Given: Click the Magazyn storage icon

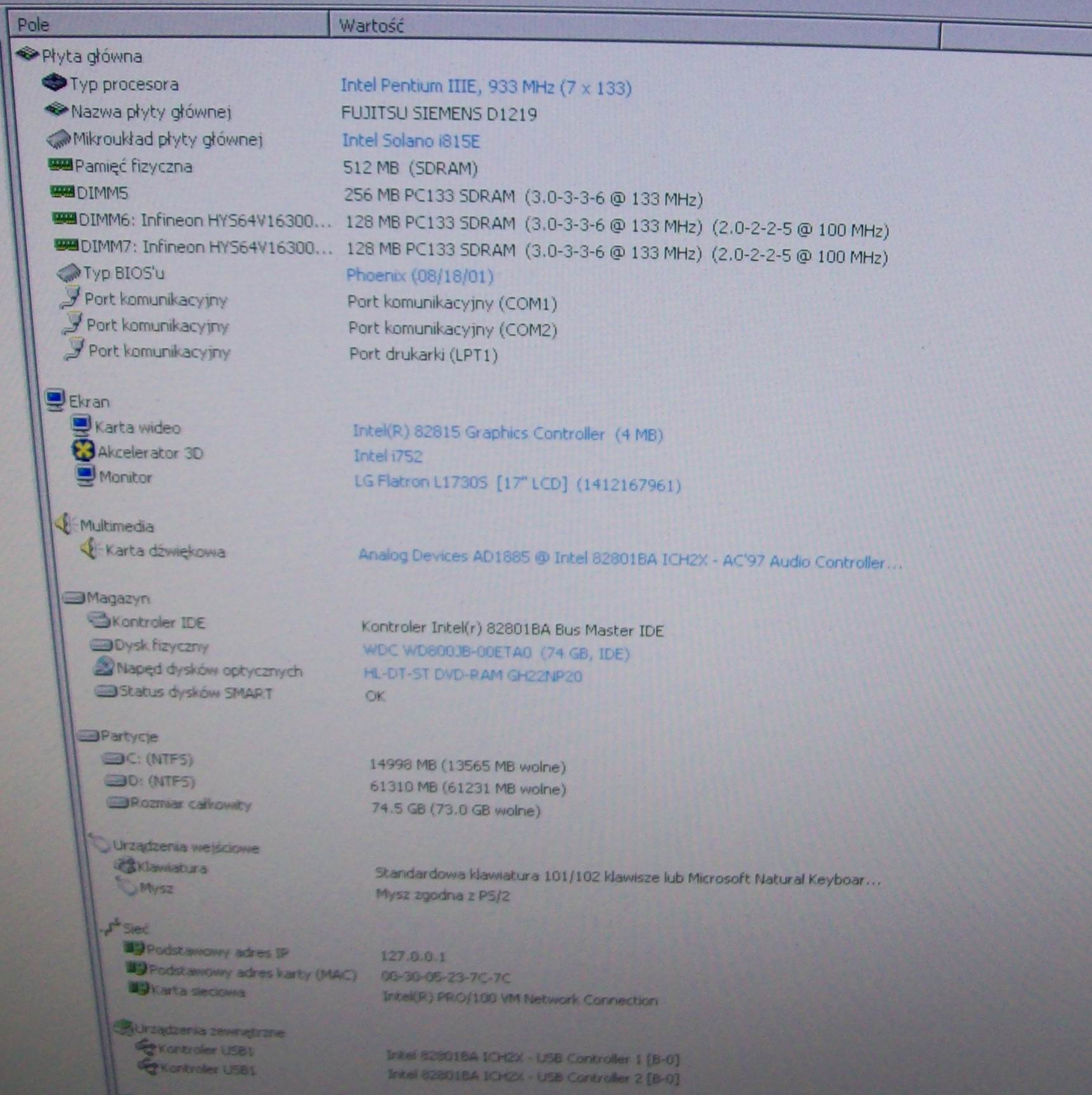Looking at the screenshot, I should point(74,597).
